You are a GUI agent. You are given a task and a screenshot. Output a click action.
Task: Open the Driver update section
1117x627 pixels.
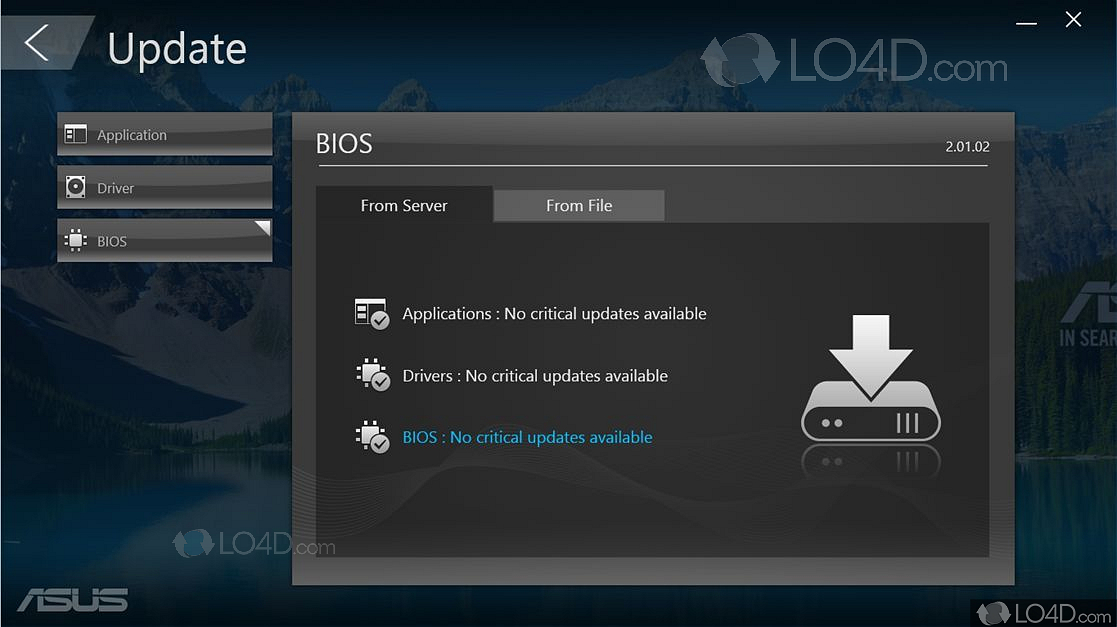point(165,187)
